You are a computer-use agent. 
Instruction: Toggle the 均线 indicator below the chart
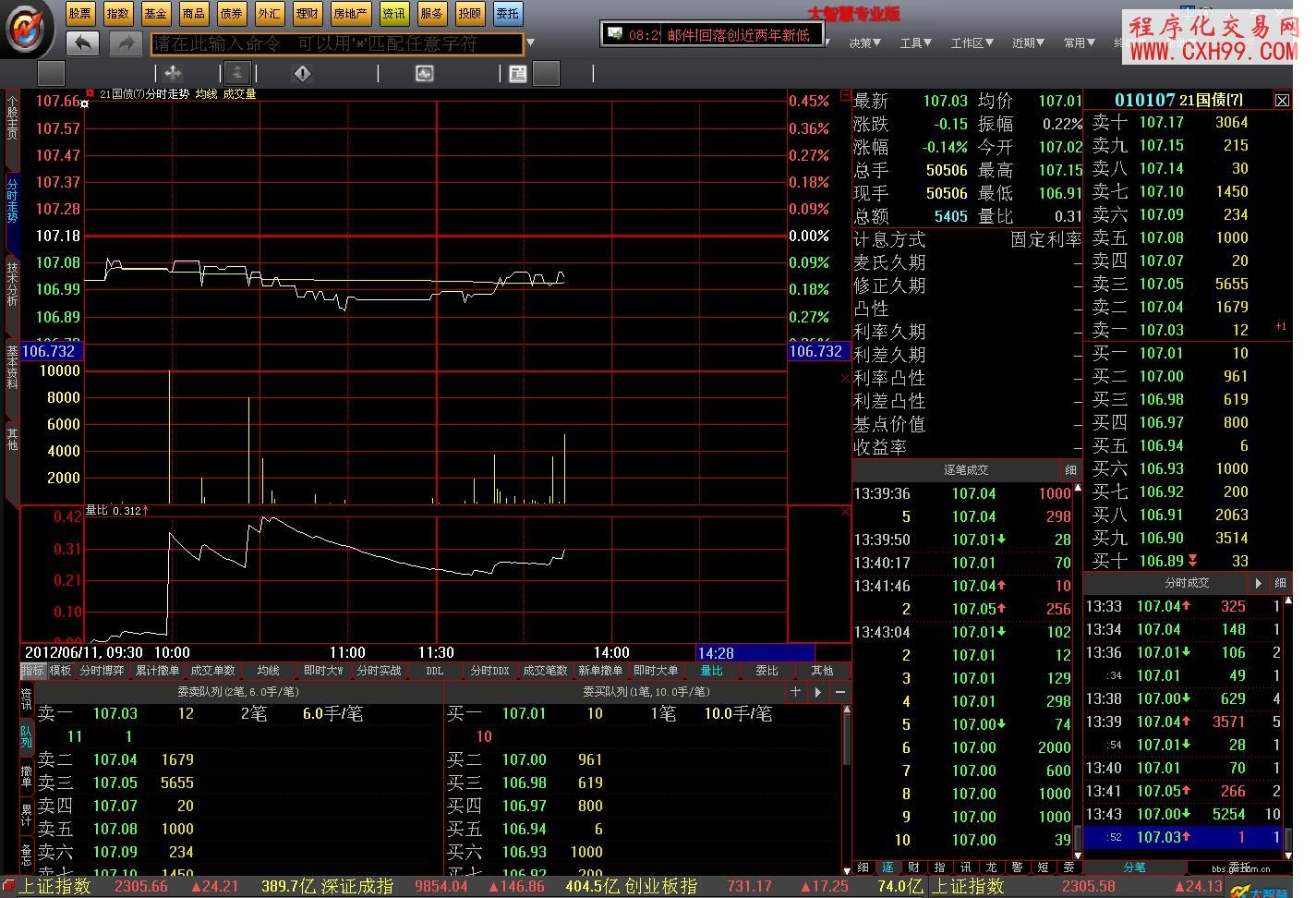[x=268, y=671]
